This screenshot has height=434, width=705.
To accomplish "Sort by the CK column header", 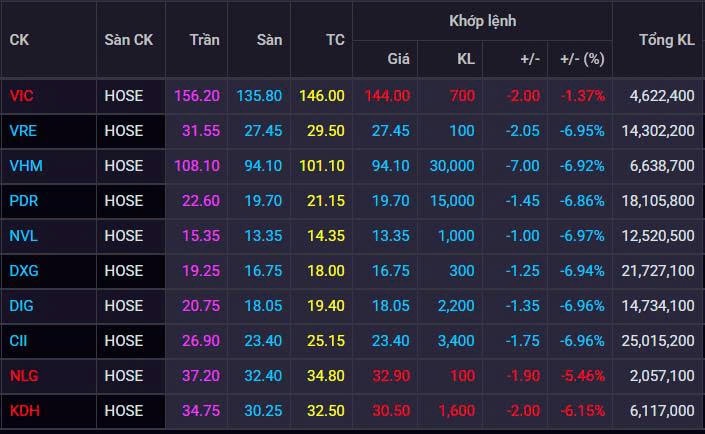I will click(x=19, y=40).
